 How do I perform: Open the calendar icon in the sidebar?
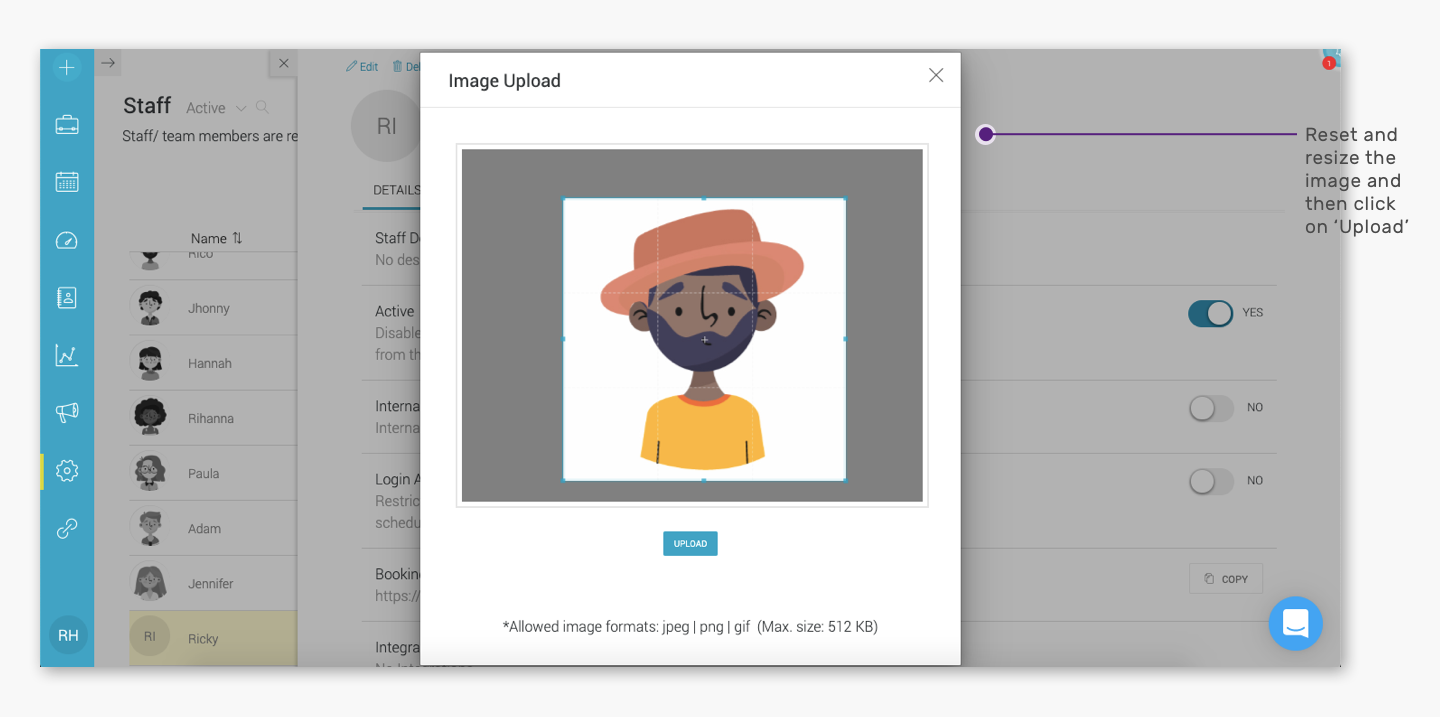click(67, 182)
